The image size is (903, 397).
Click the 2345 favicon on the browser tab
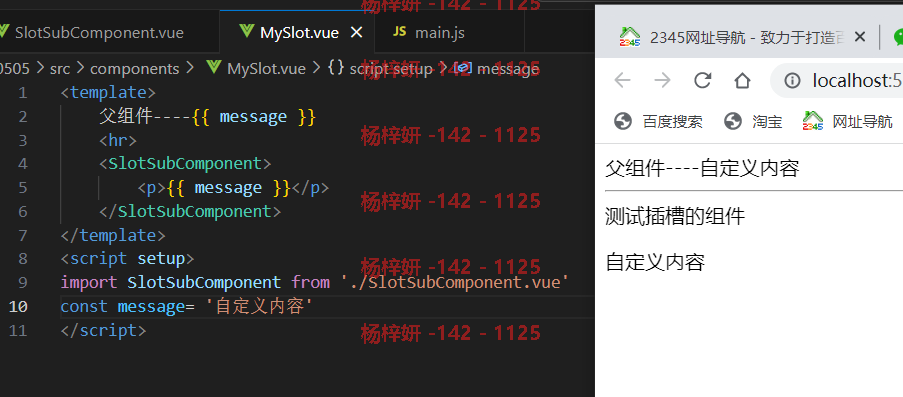coord(629,37)
